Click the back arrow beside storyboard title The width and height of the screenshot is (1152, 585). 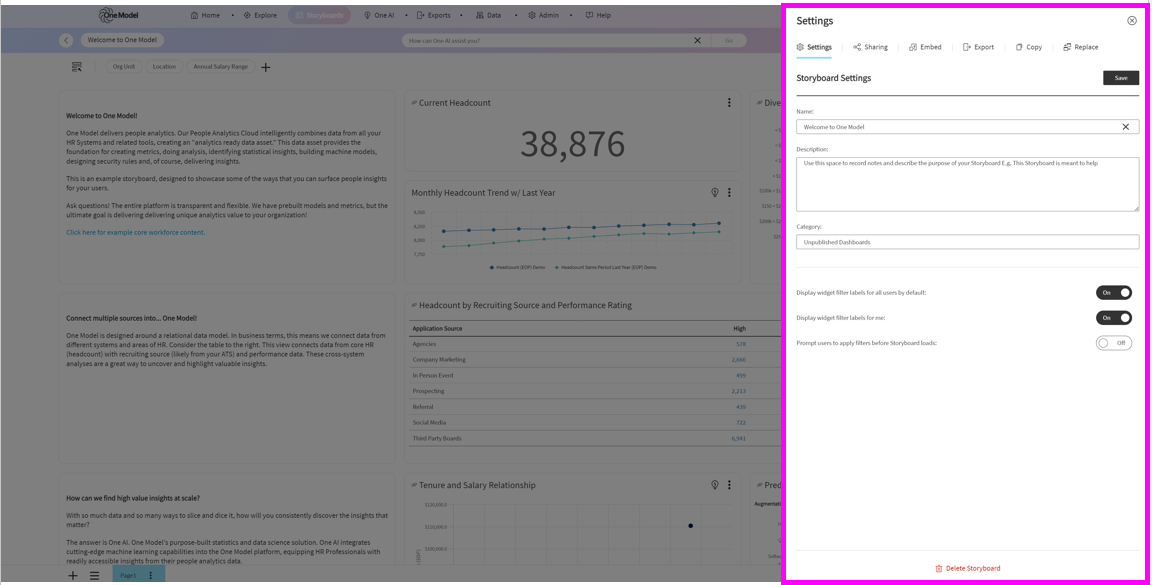click(66, 40)
